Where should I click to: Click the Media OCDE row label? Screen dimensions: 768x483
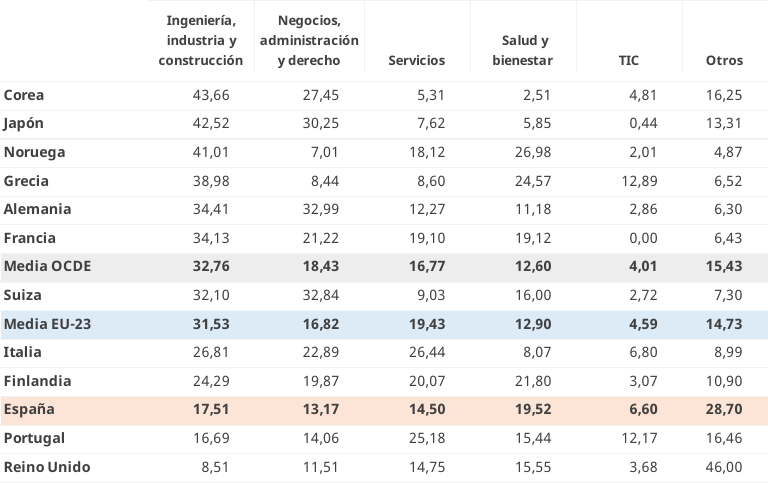click(47, 266)
